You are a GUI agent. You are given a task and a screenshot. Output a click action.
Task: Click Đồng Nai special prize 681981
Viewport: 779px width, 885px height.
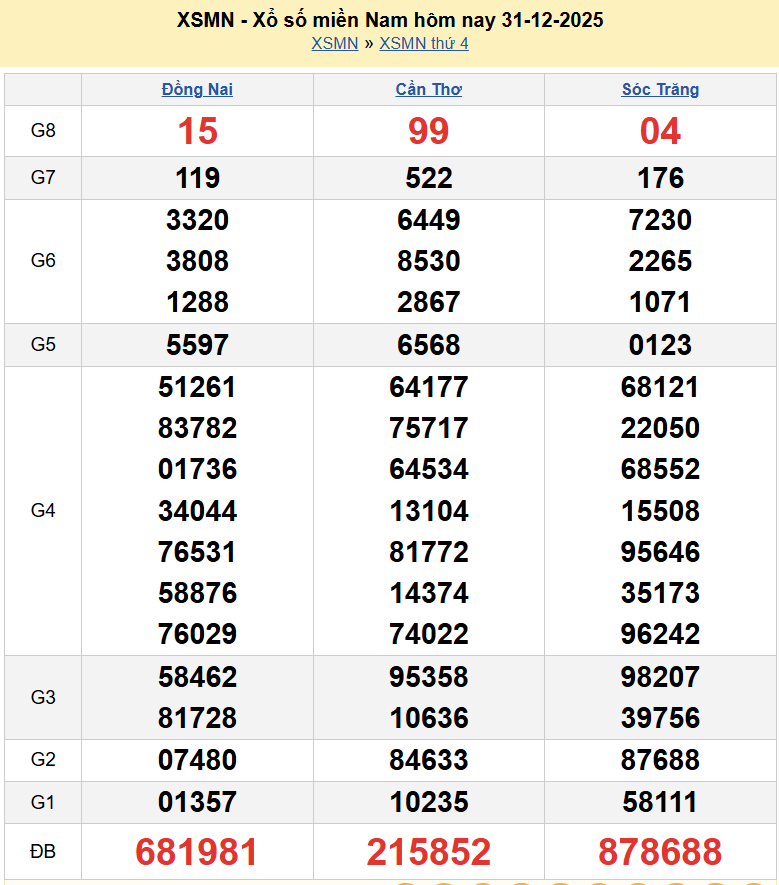point(197,852)
